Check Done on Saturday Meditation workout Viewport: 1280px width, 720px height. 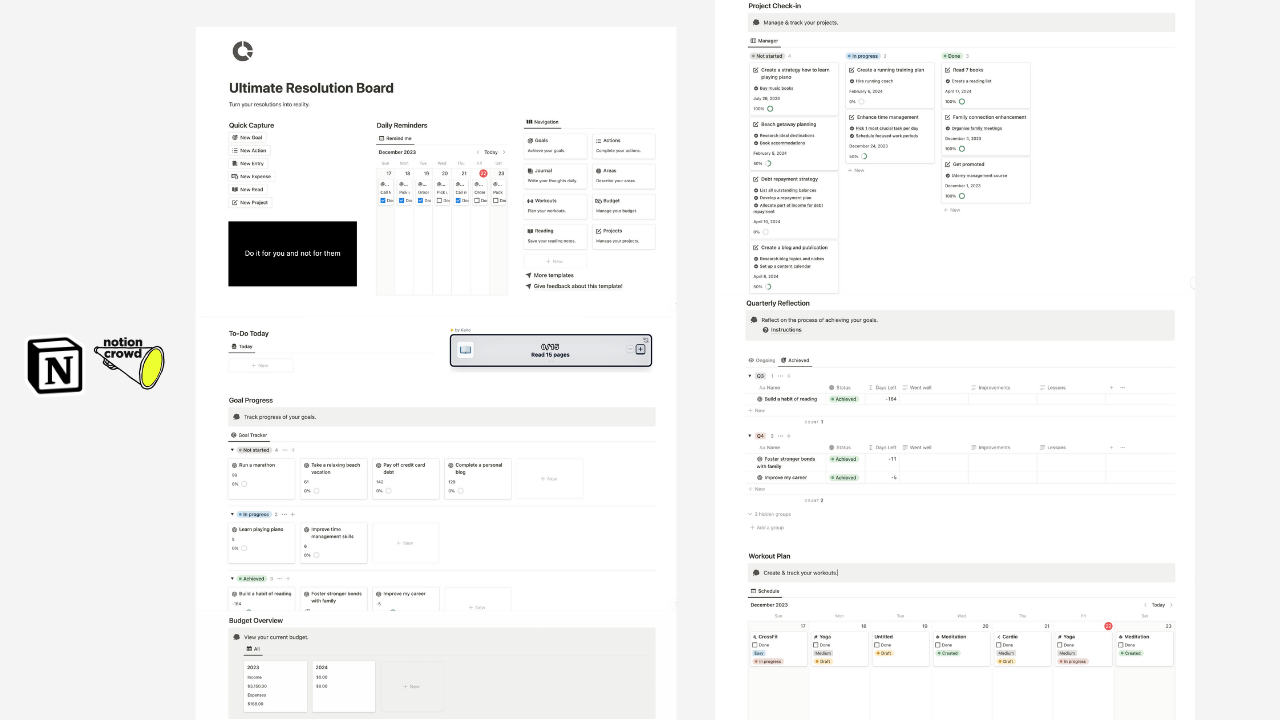pos(1120,645)
